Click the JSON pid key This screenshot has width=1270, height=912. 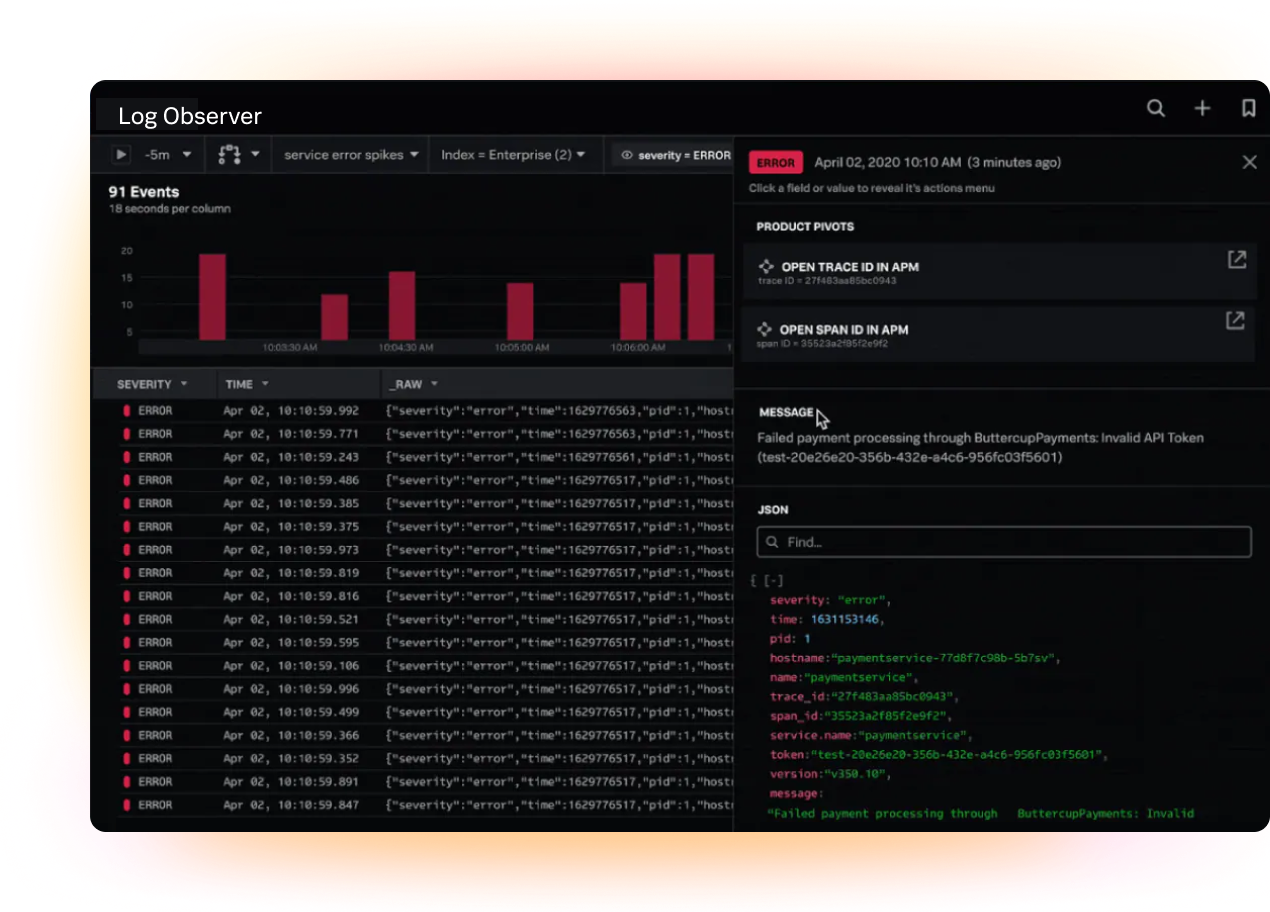(783, 639)
